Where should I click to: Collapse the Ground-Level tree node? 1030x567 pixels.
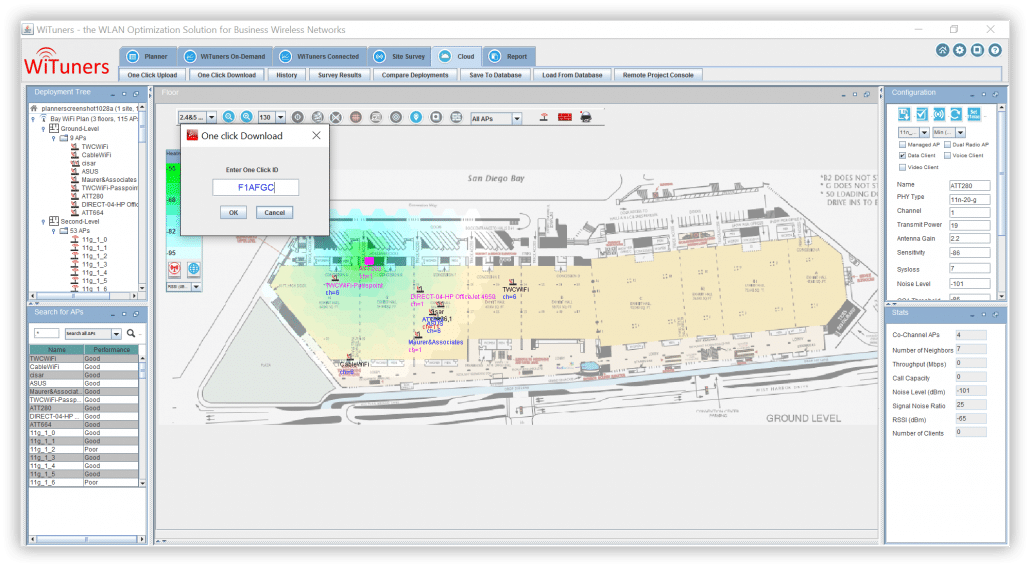[43, 129]
